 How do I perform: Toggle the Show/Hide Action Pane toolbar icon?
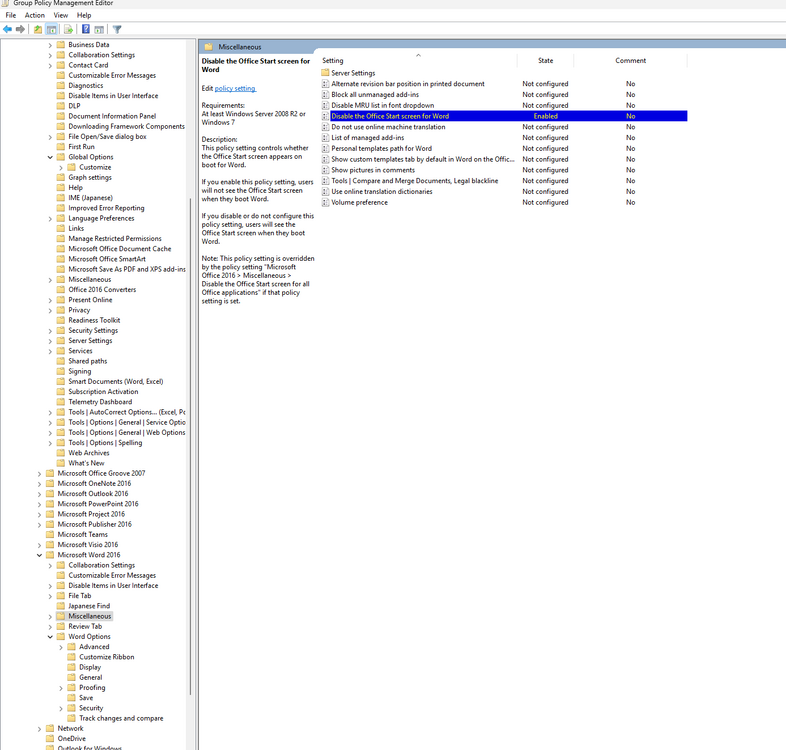pos(99,30)
